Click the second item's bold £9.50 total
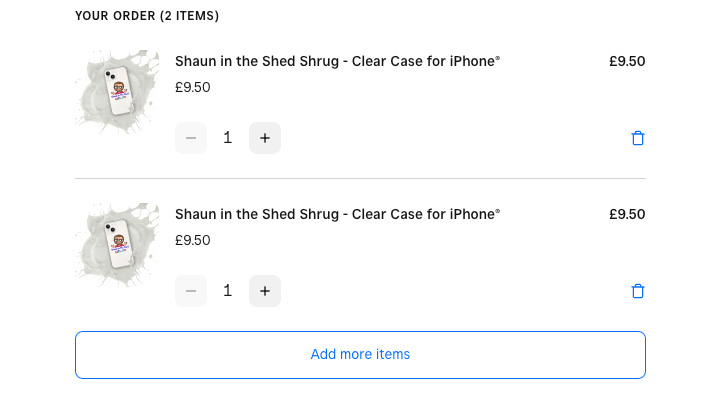 627,214
